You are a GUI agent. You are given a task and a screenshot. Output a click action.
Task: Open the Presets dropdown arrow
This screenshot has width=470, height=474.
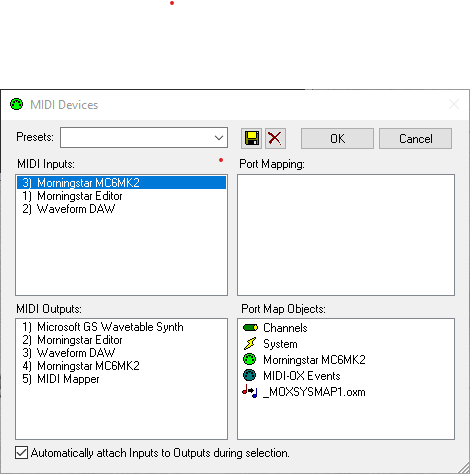[x=219, y=138]
